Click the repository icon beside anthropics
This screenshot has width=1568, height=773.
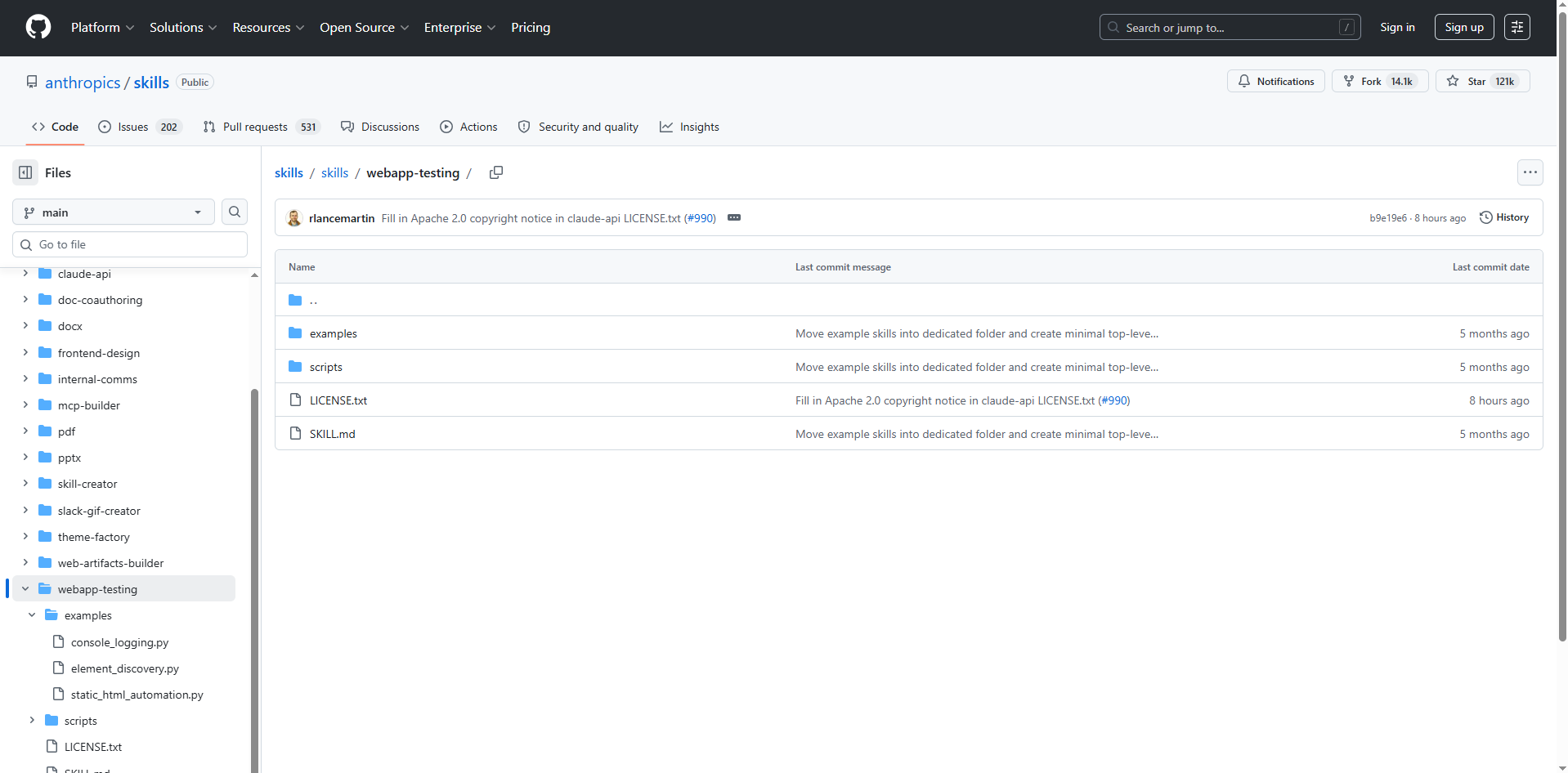[32, 82]
